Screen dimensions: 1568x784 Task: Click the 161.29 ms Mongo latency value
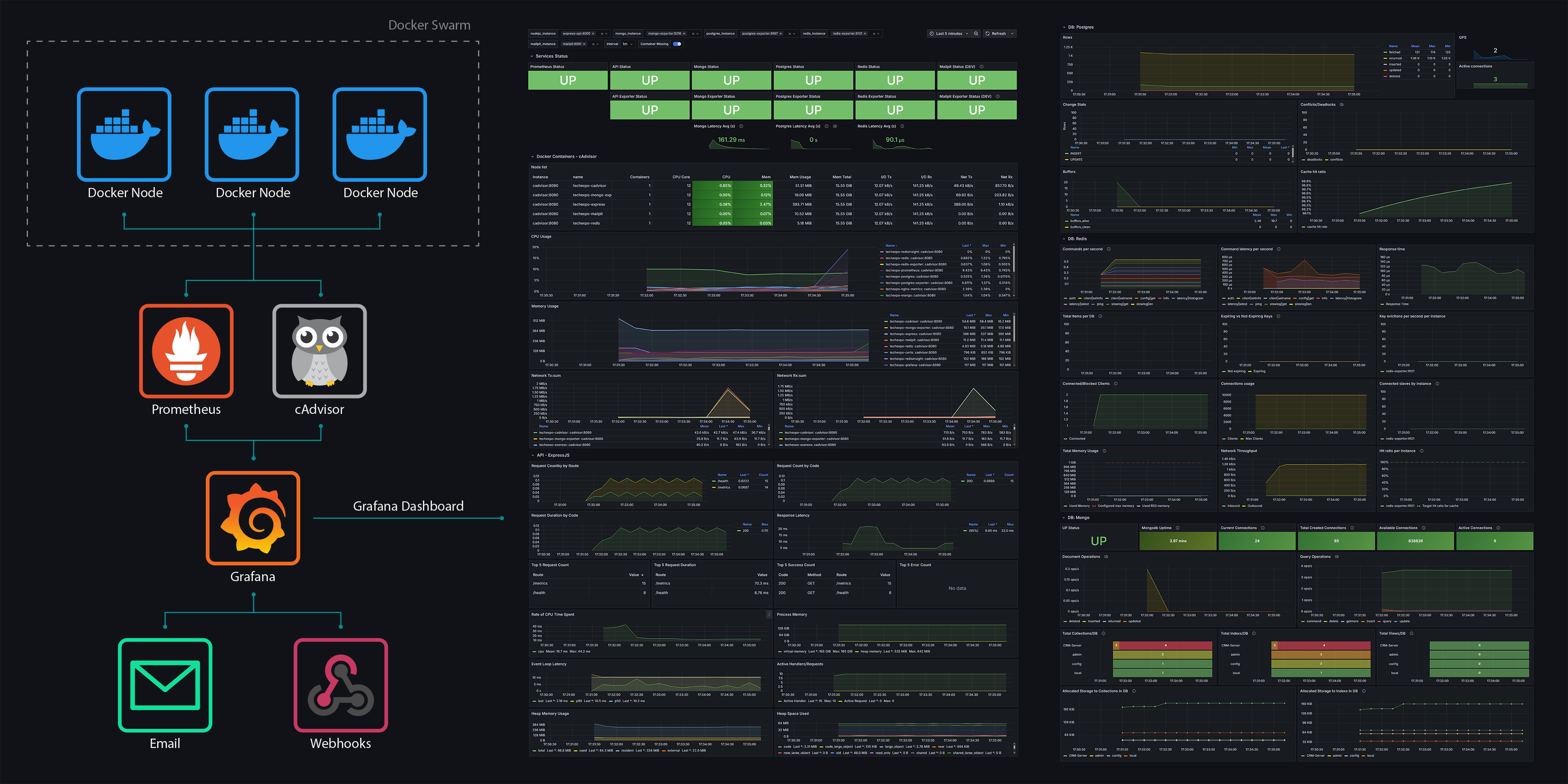coord(731,140)
